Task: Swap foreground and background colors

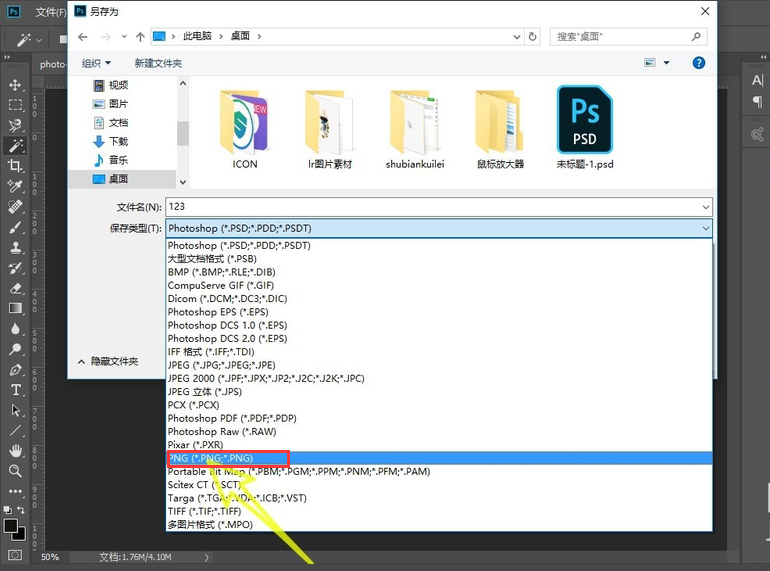Action: coord(21,510)
